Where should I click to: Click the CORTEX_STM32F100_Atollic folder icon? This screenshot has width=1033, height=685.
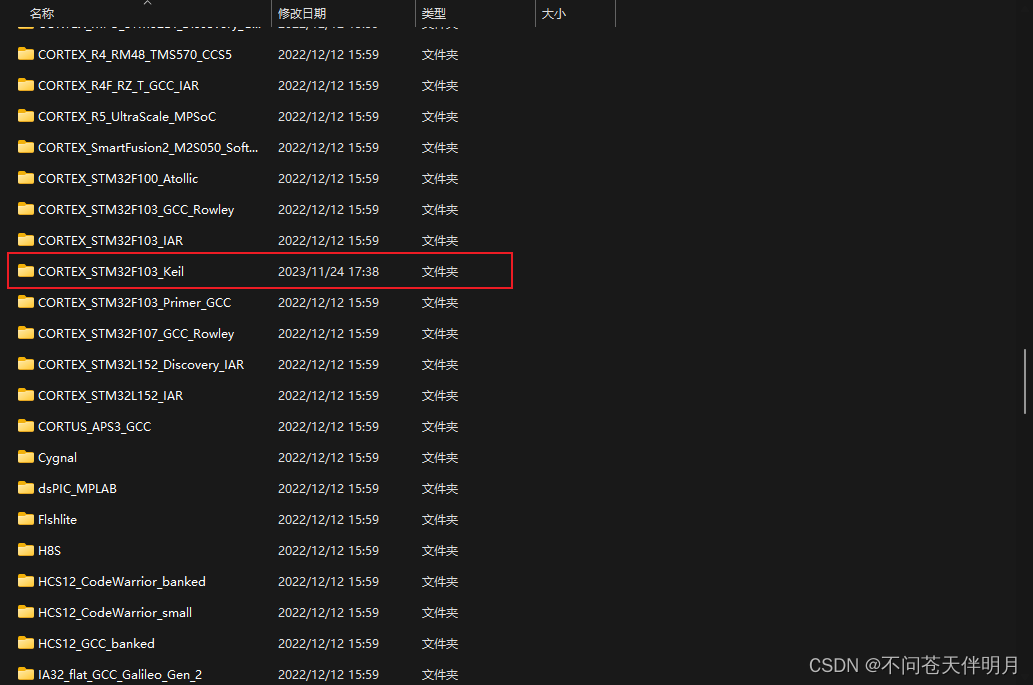click(x=26, y=178)
